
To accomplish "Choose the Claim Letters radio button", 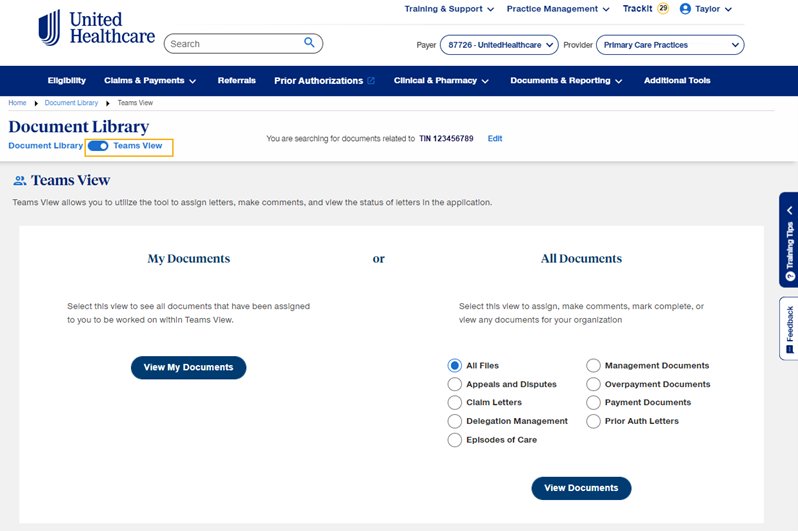I will (x=454, y=403).
